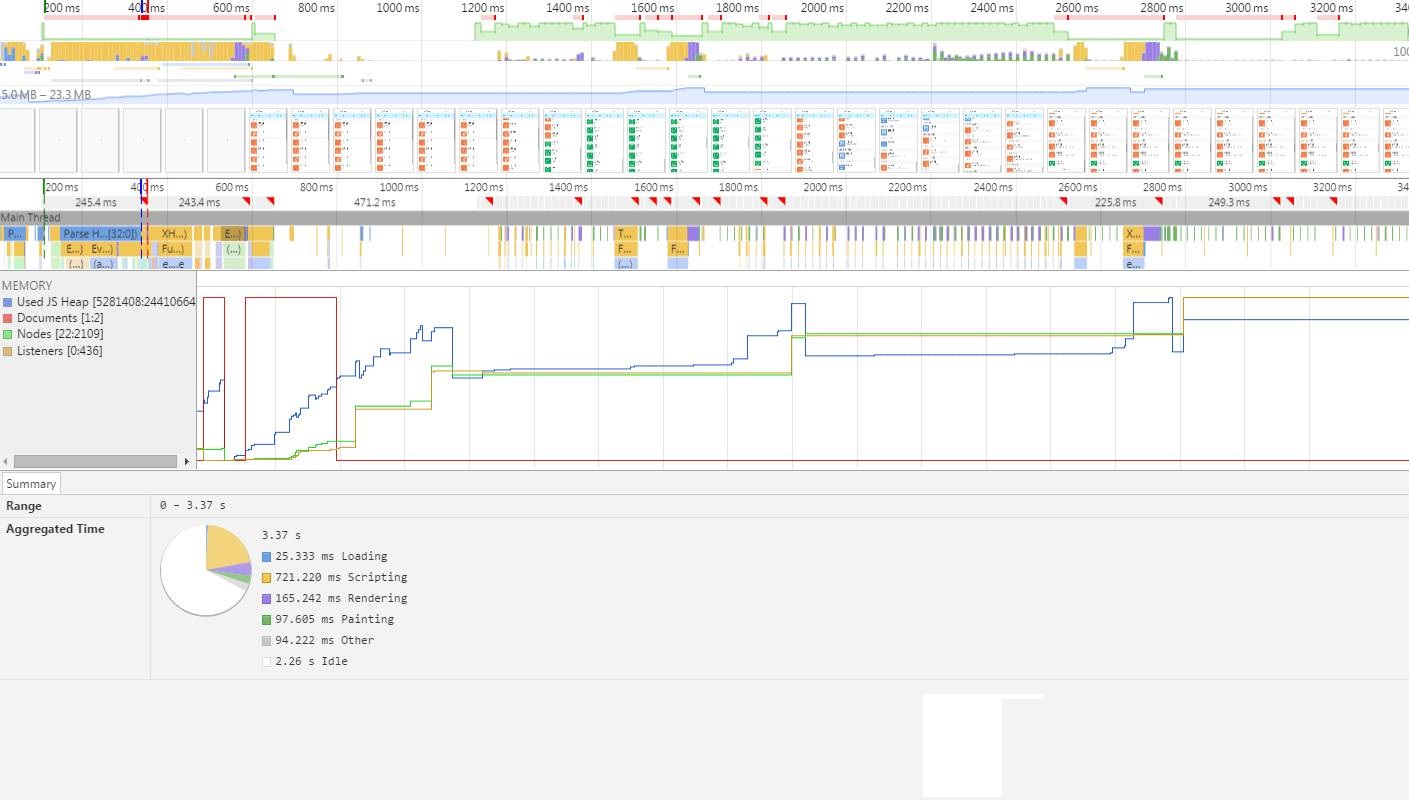
Task: Toggle the Nodes memory counter
Action: (x=8, y=334)
